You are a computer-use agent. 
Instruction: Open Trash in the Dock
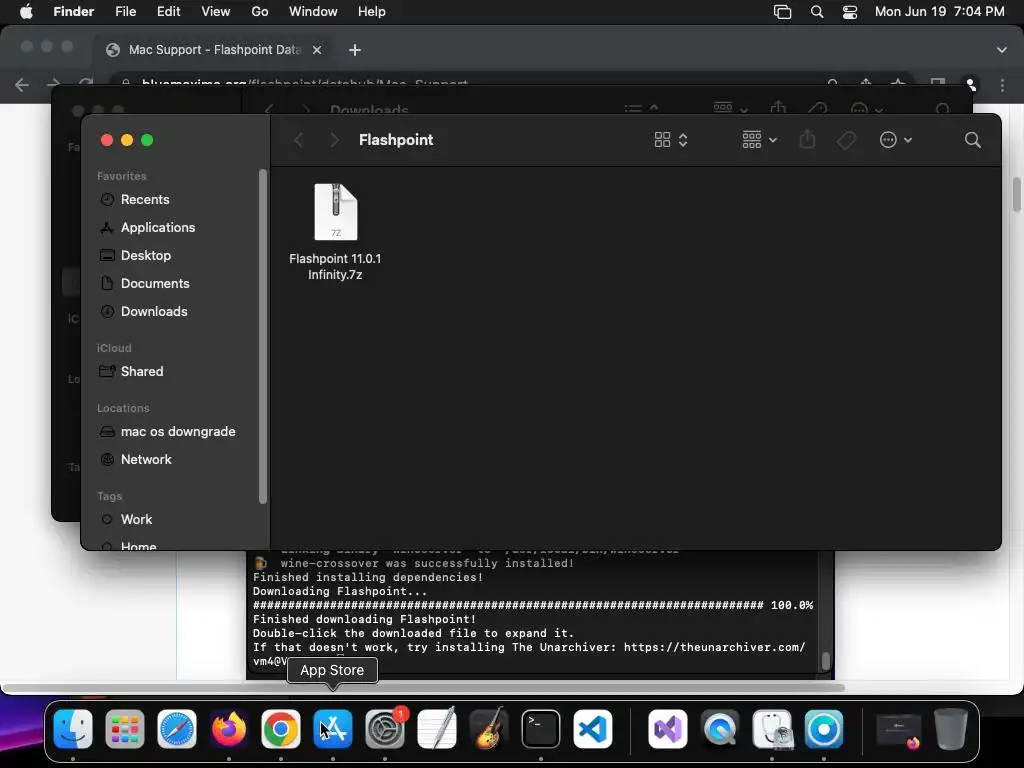click(951, 729)
